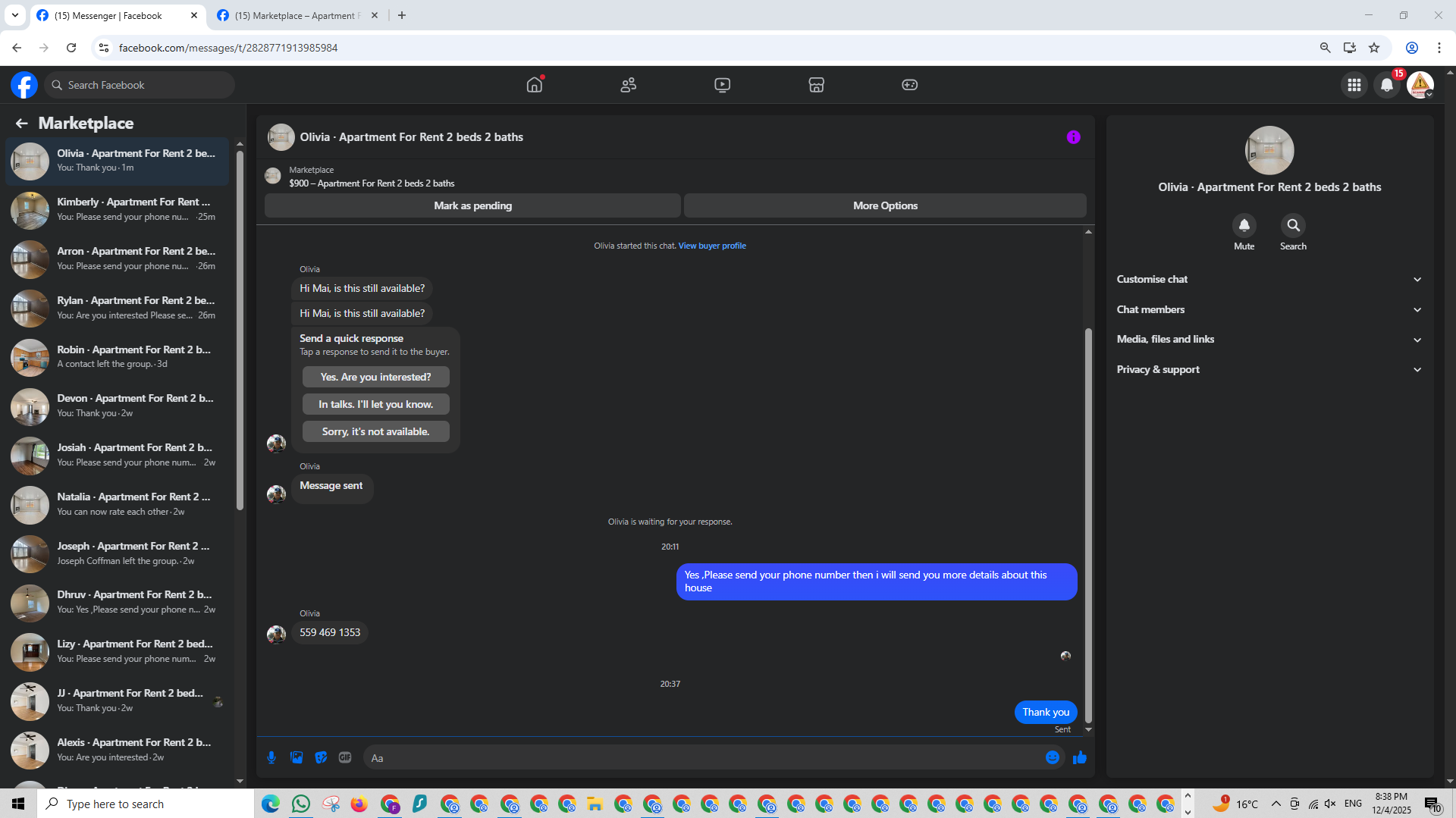The image size is (1456, 818).
Task: Open a new browser tab
Action: tap(402, 15)
